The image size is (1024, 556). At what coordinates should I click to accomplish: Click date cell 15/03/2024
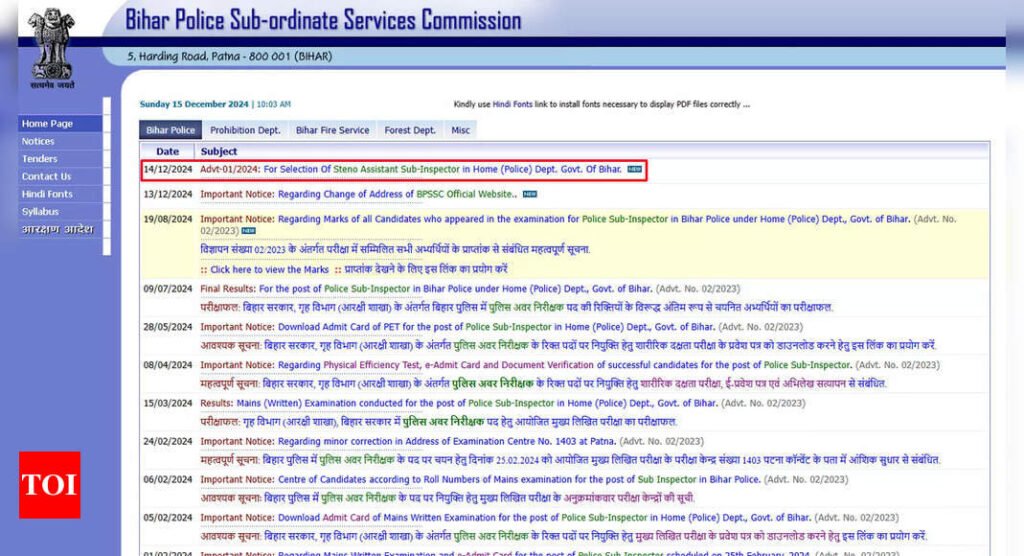pyautogui.click(x=168, y=403)
